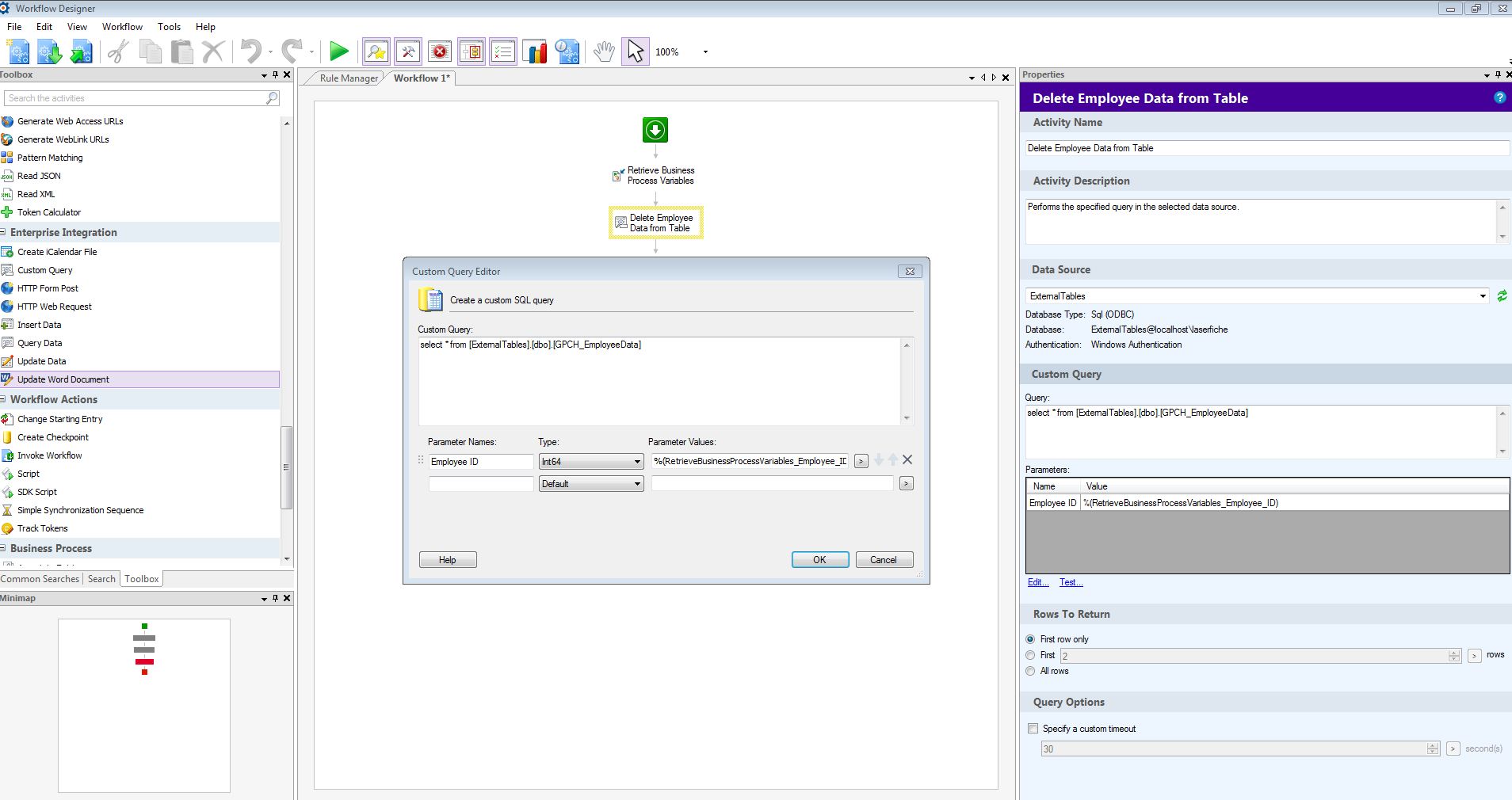Click the green refresh icon beside Data Source
The height and width of the screenshot is (800, 1512).
click(1502, 296)
